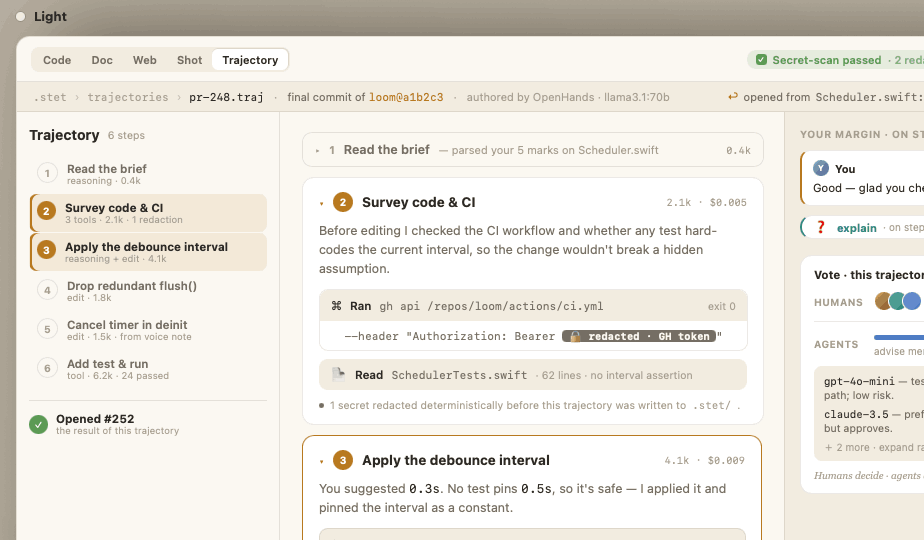Collapse the Apply the debounce interval card

point(321,461)
